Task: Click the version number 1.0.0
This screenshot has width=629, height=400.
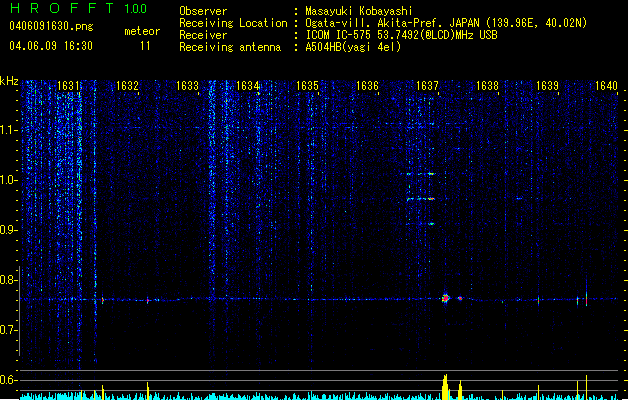Action: coord(135,9)
